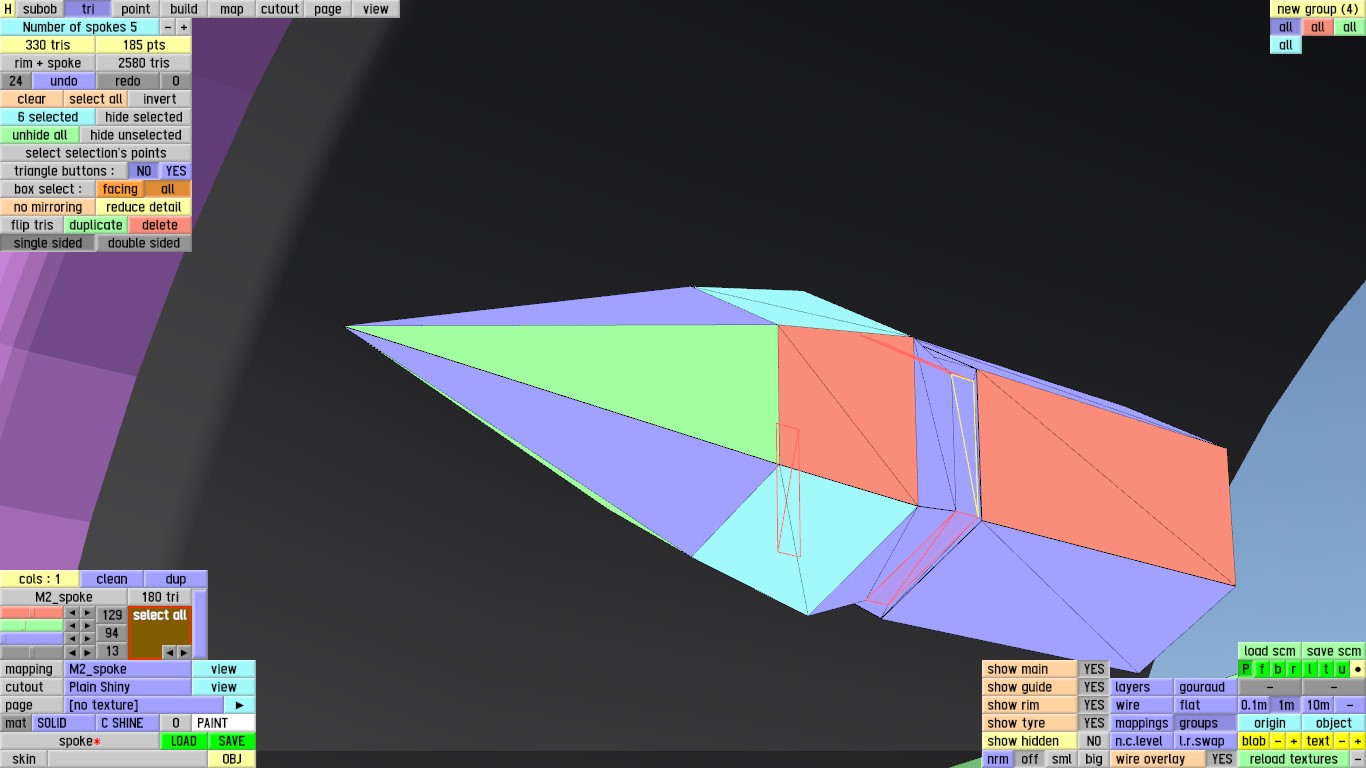This screenshot has height=768, width=1366.
Task: Switch to the point tab
Action: click(x=136, y=9)
